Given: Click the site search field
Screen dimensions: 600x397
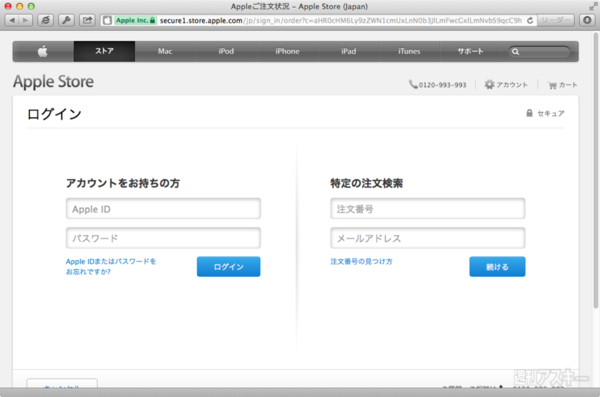Looking at the screenshot, I should (x=539, y=52).
